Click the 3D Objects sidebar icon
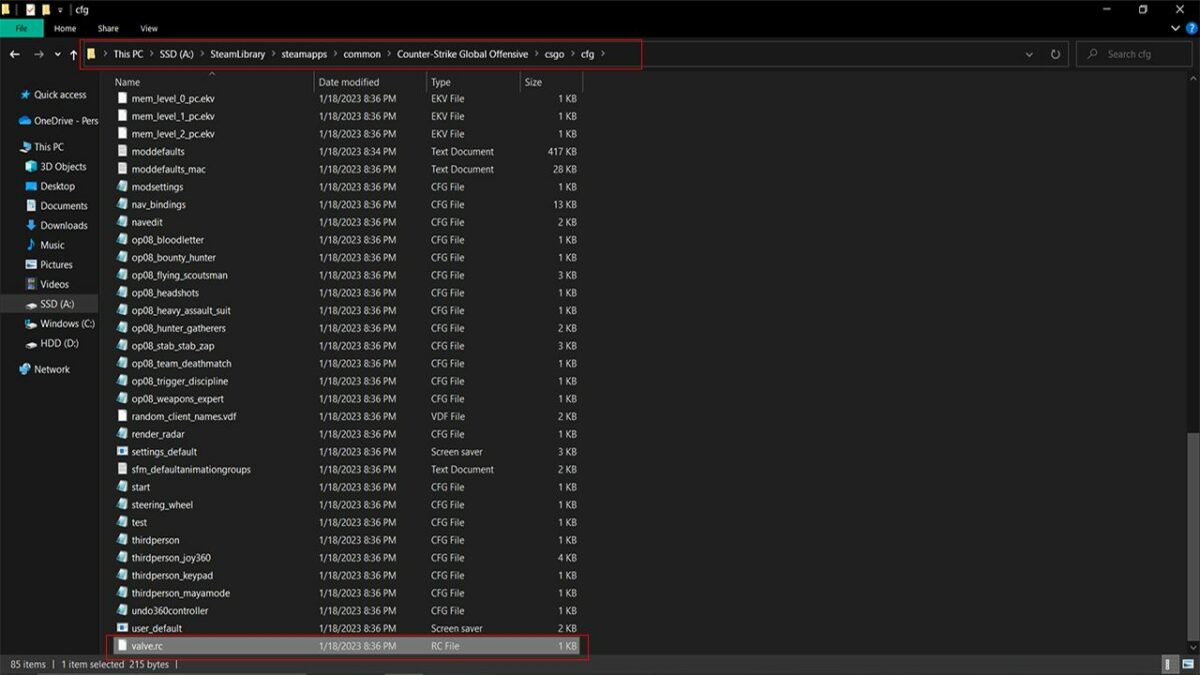 tap(30, 167)
